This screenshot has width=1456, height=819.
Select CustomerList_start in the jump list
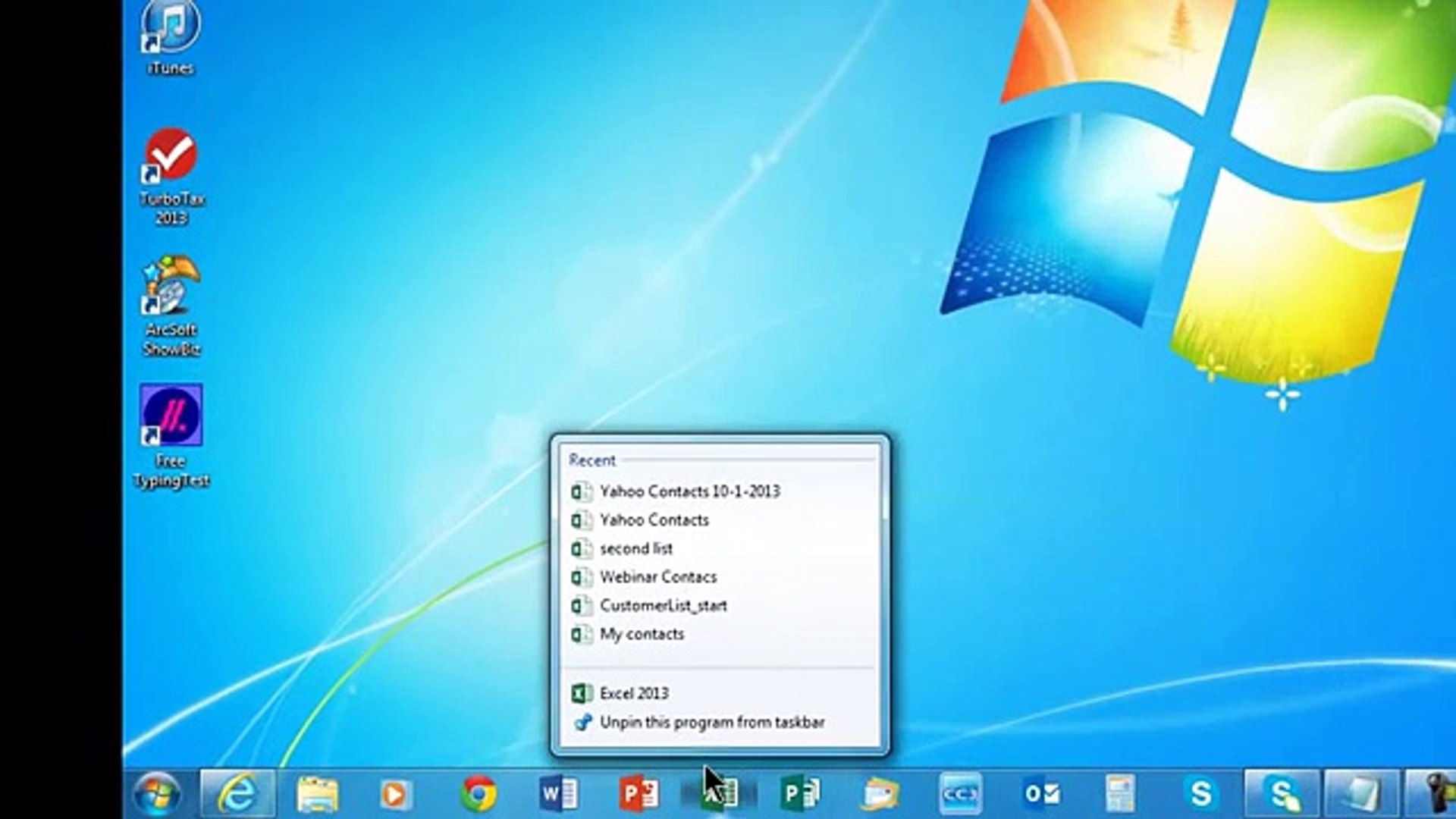point(663,606)
